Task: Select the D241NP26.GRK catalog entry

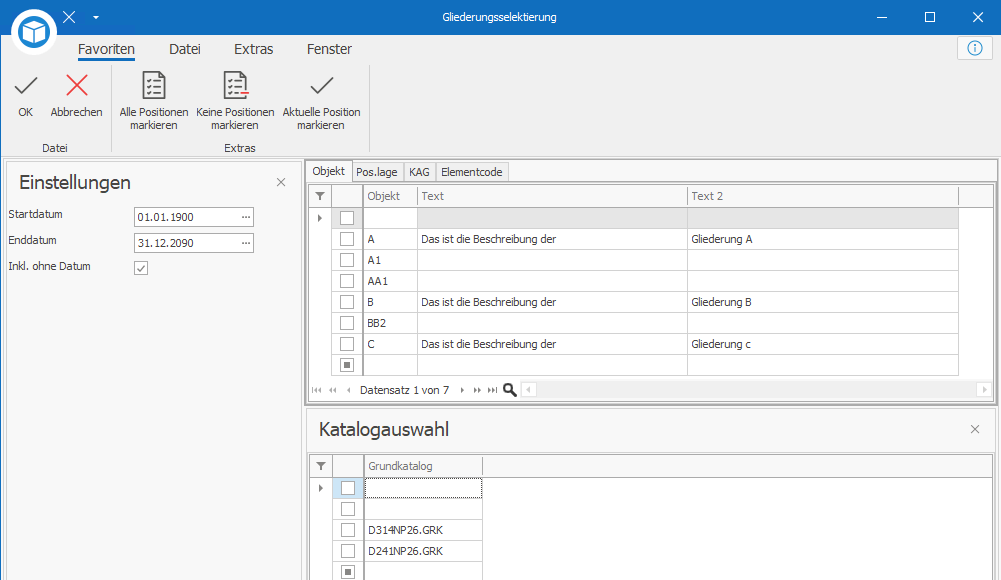Action: pos(423,551)
